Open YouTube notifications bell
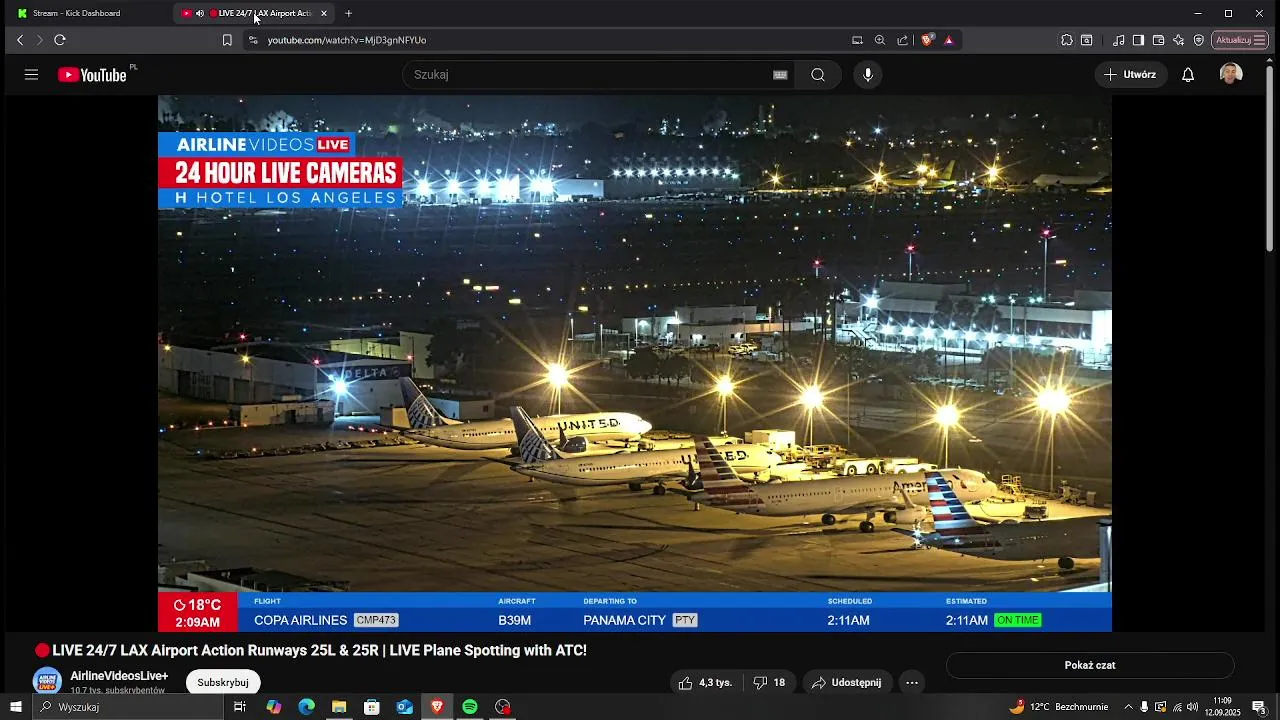Image resolution: width=1280 pixels, height=720 pixels. point(1188,75)
